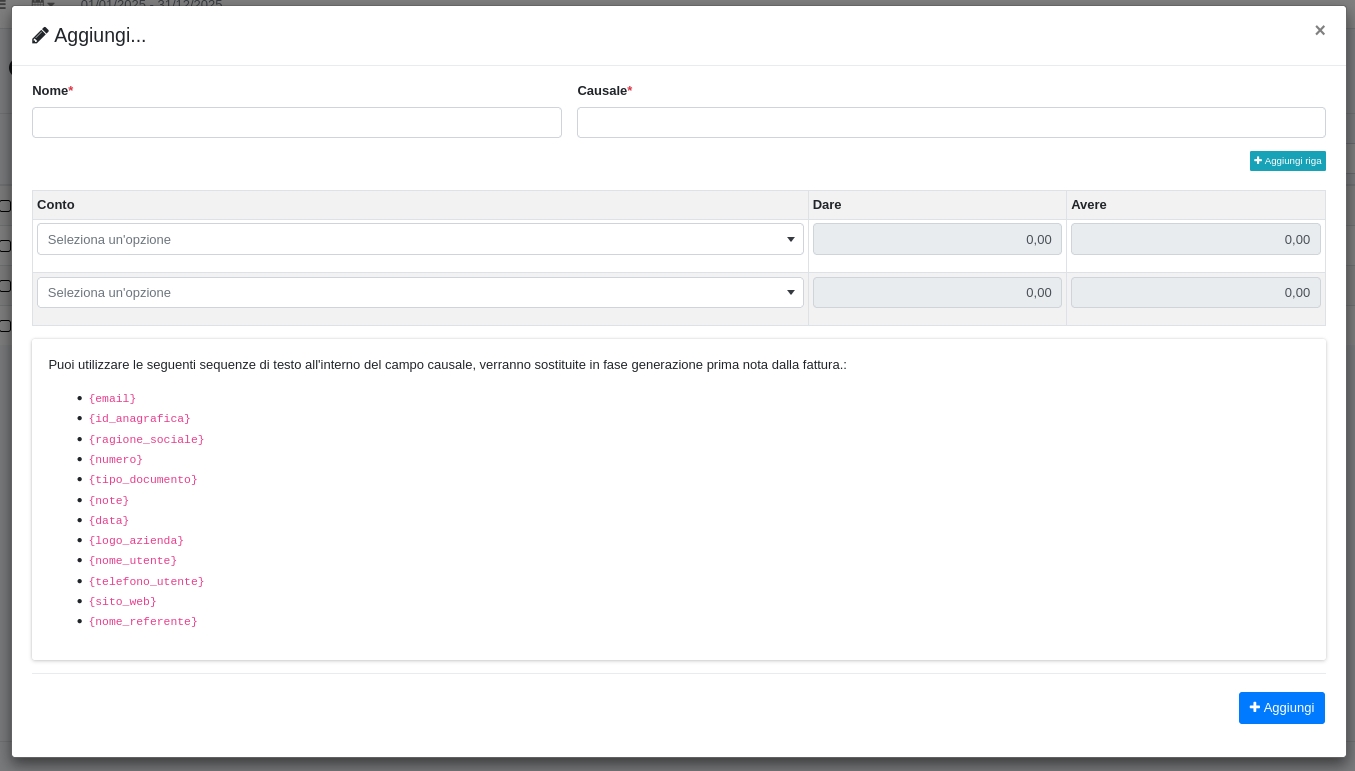Submit with the blue Aggiungi button

[x=1281, y=708]
